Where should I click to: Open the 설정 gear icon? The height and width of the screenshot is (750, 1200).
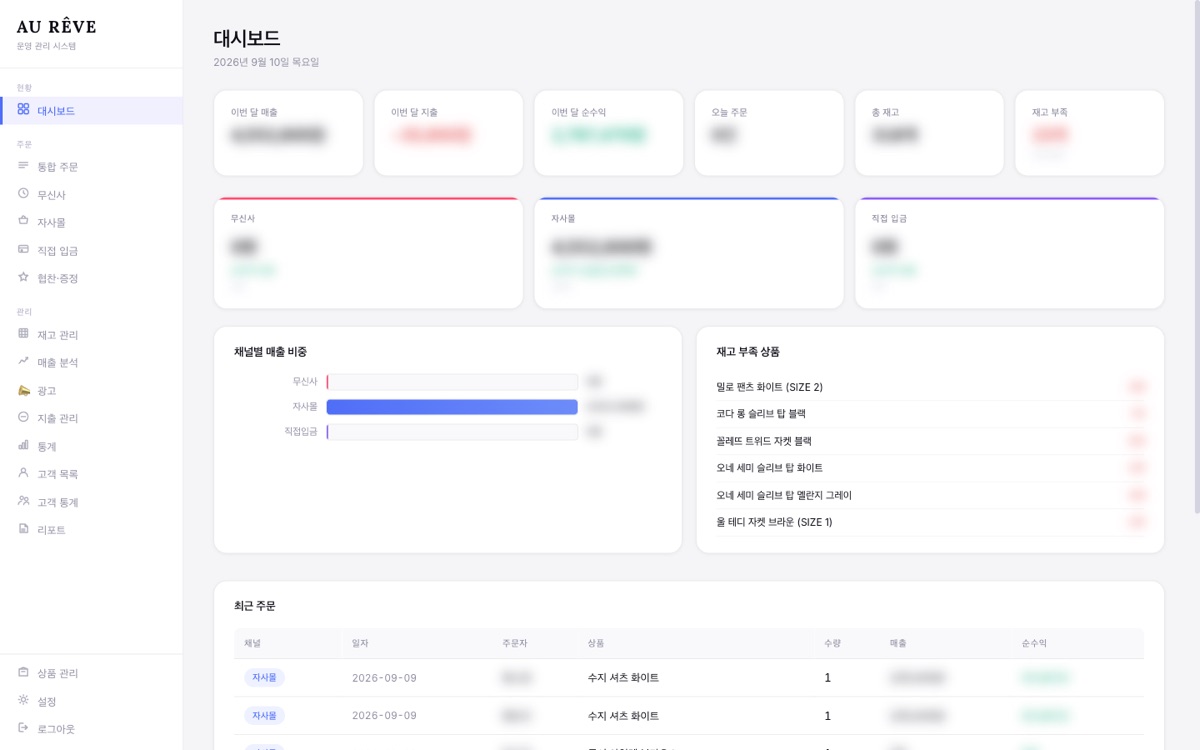[23, 701]
